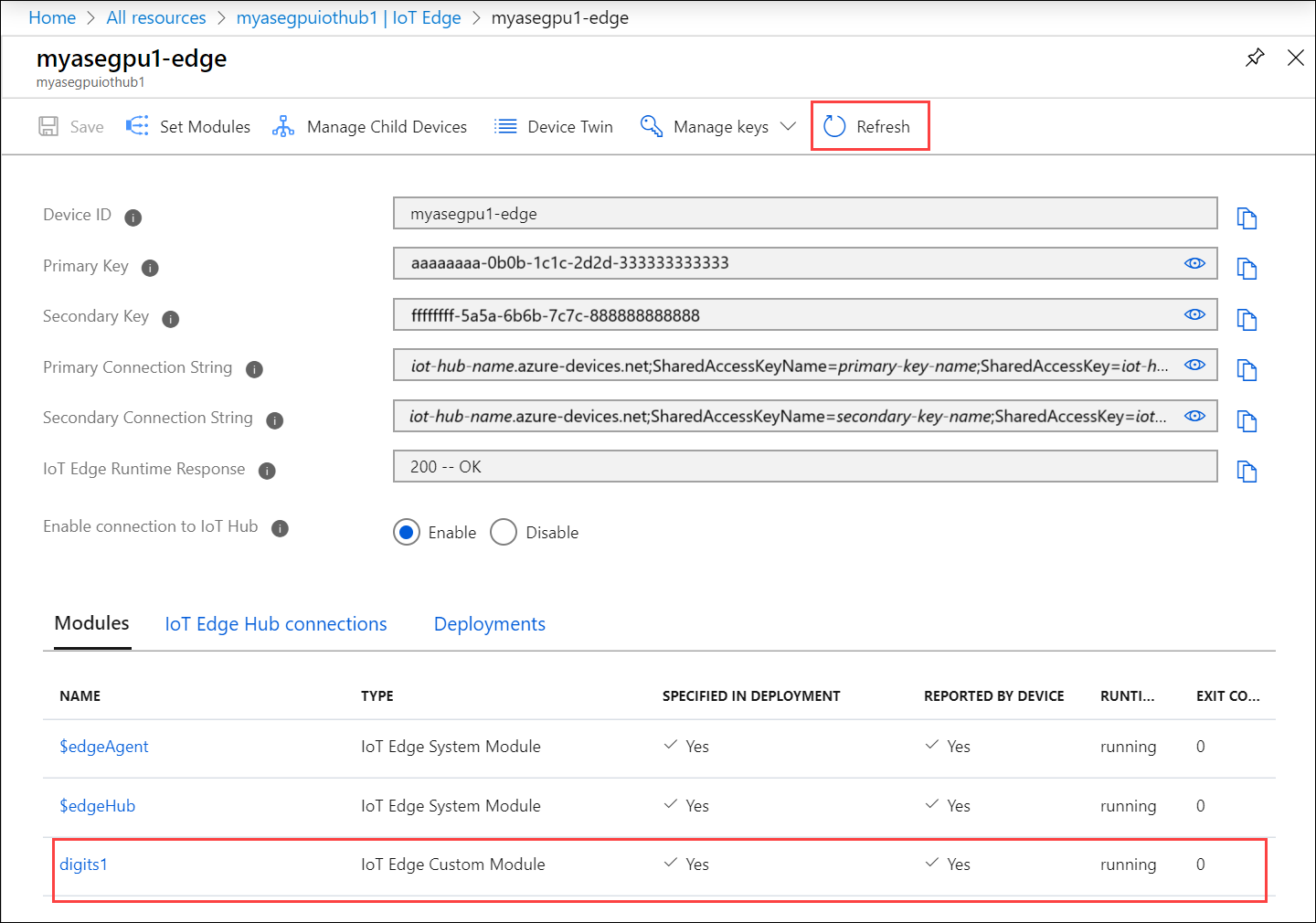Show the Primary Connection String value
1316x923 pixels.
1194,365
